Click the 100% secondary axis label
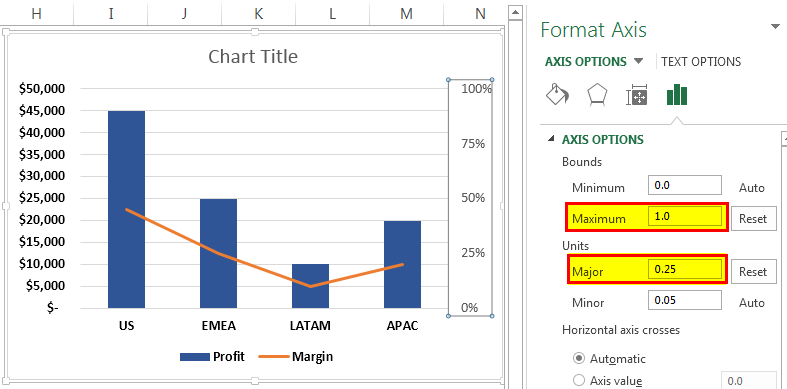Viewport: 787px width, 389px height. pyautogui.click(x=476, y=89)
